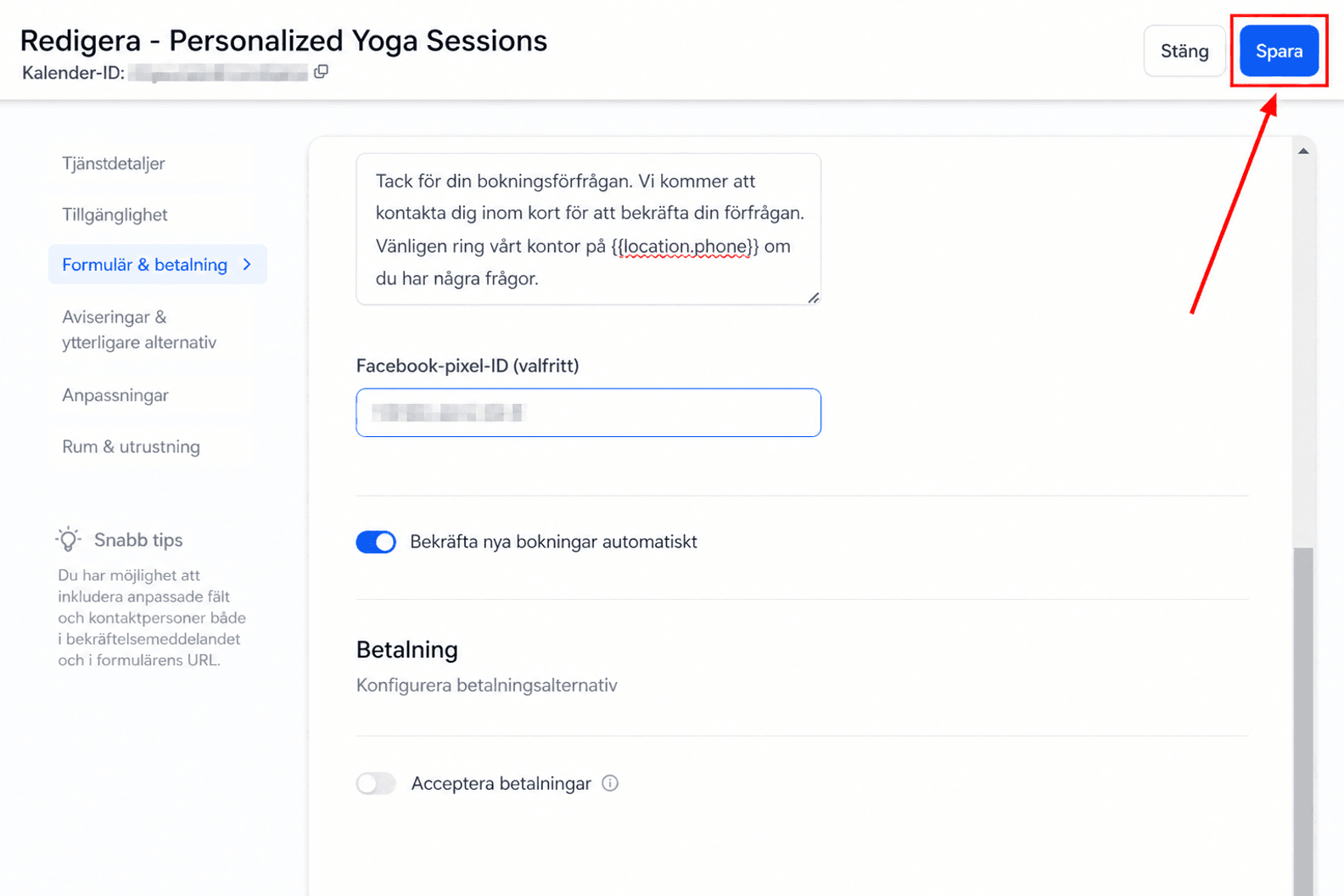Go to the Tillgänglighet section

tap(115, 215)
